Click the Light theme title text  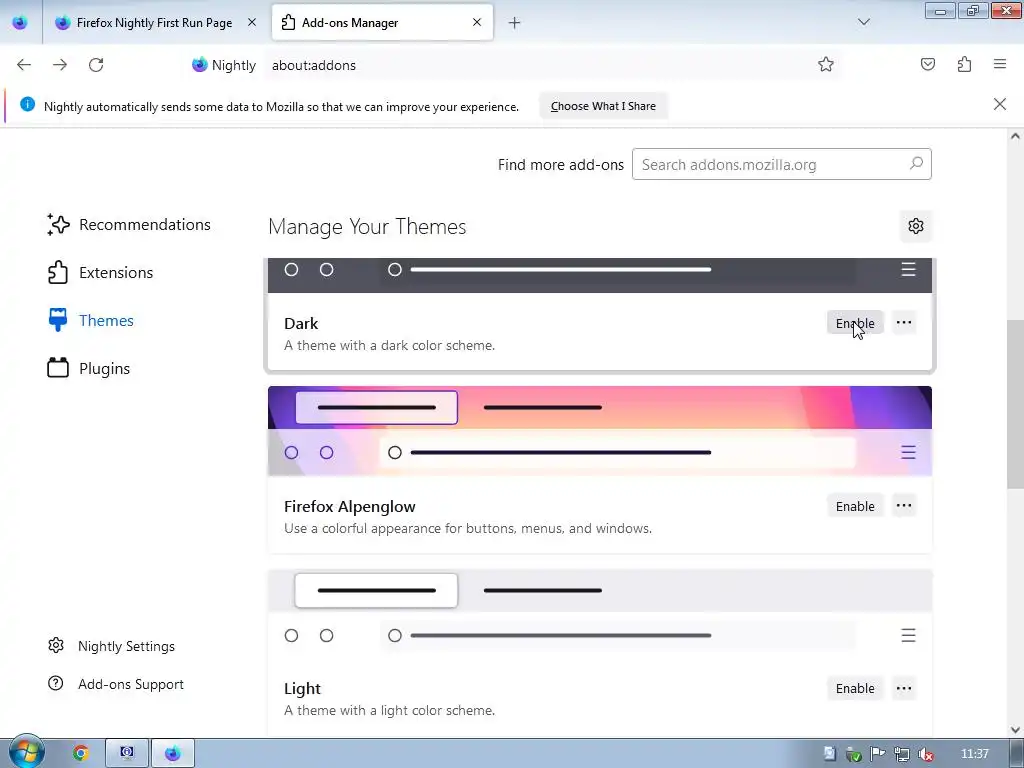[302, 689]
